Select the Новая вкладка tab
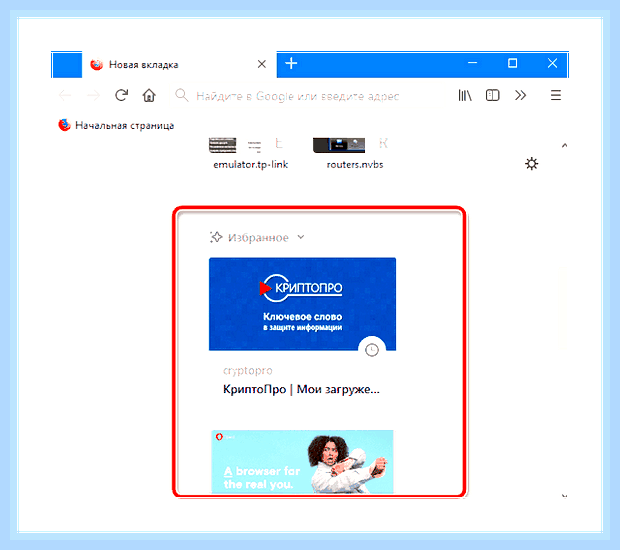This screenshot has height=550, width=620. (x=179, y=64)
